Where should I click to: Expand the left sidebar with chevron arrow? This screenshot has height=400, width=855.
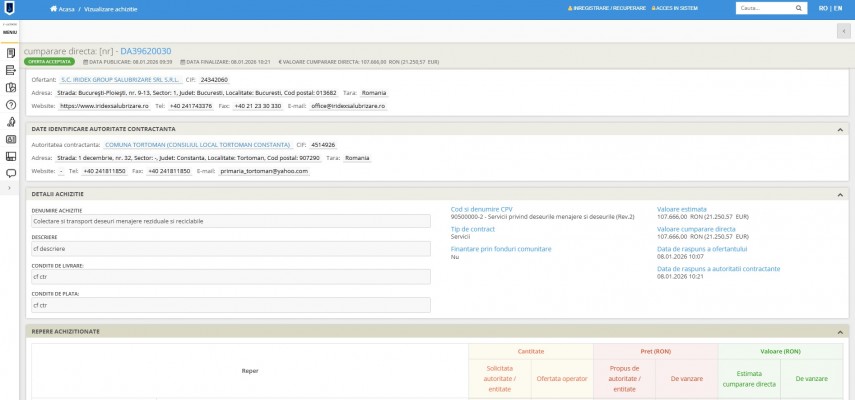click(x=10, y=188)
